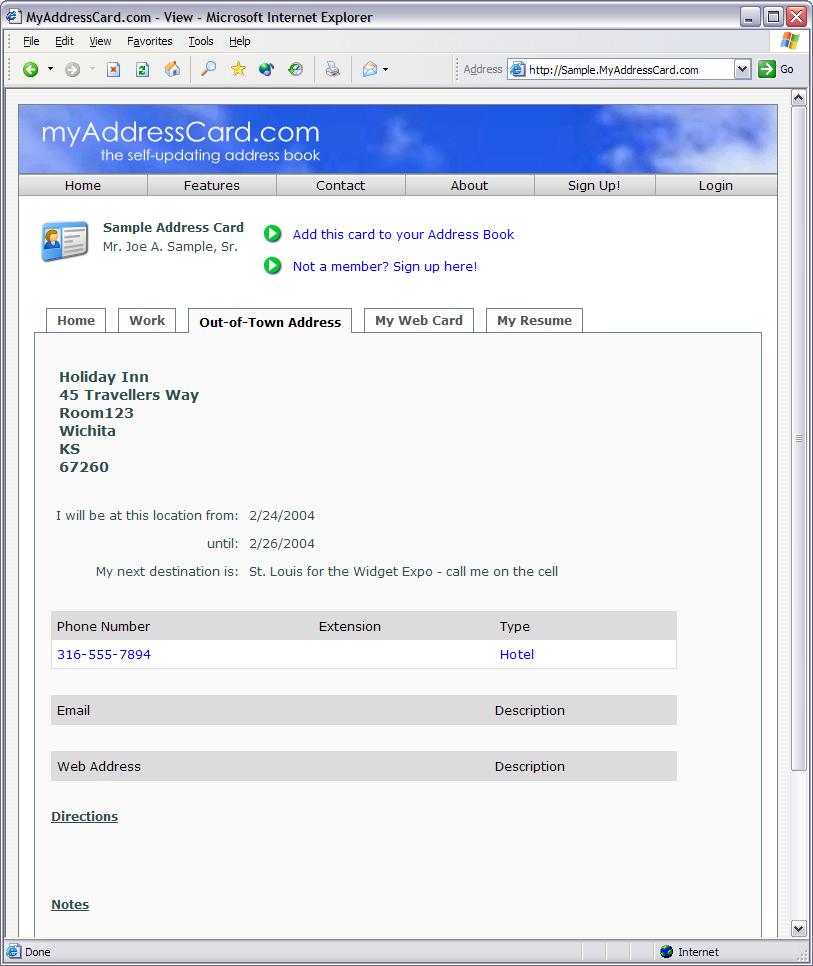Click the scrollbar up arrow
The image size is (813, 966).
[x=798, y=97]
